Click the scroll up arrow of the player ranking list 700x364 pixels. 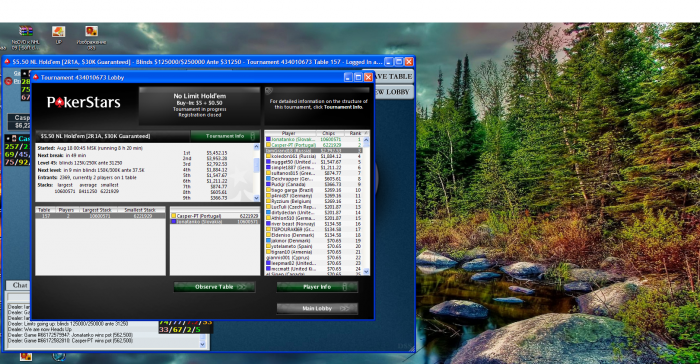pos(366,139)
